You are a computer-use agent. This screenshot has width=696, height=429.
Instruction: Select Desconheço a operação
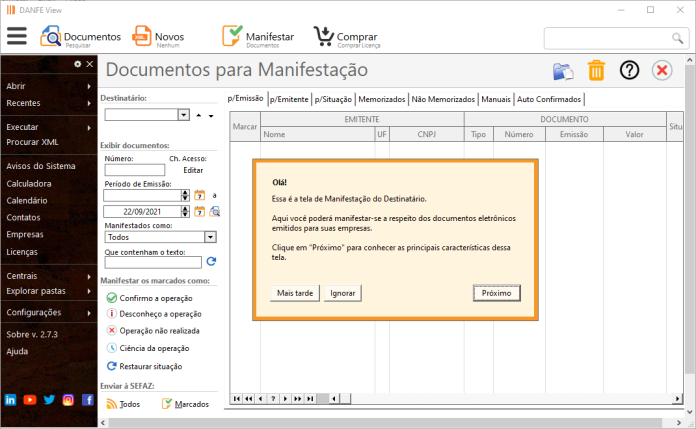(x=154, y=314)
